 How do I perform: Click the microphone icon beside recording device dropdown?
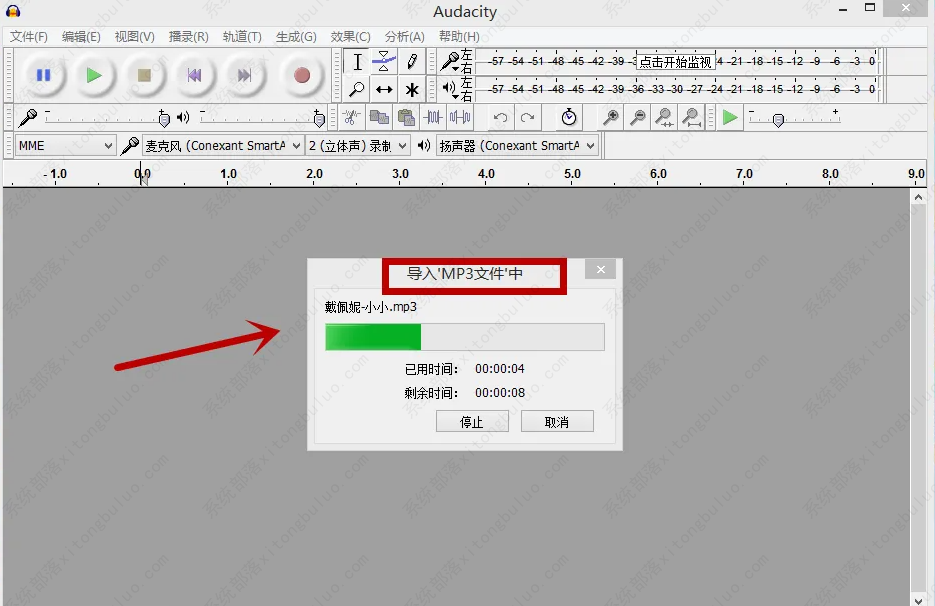tap(129, 146)
